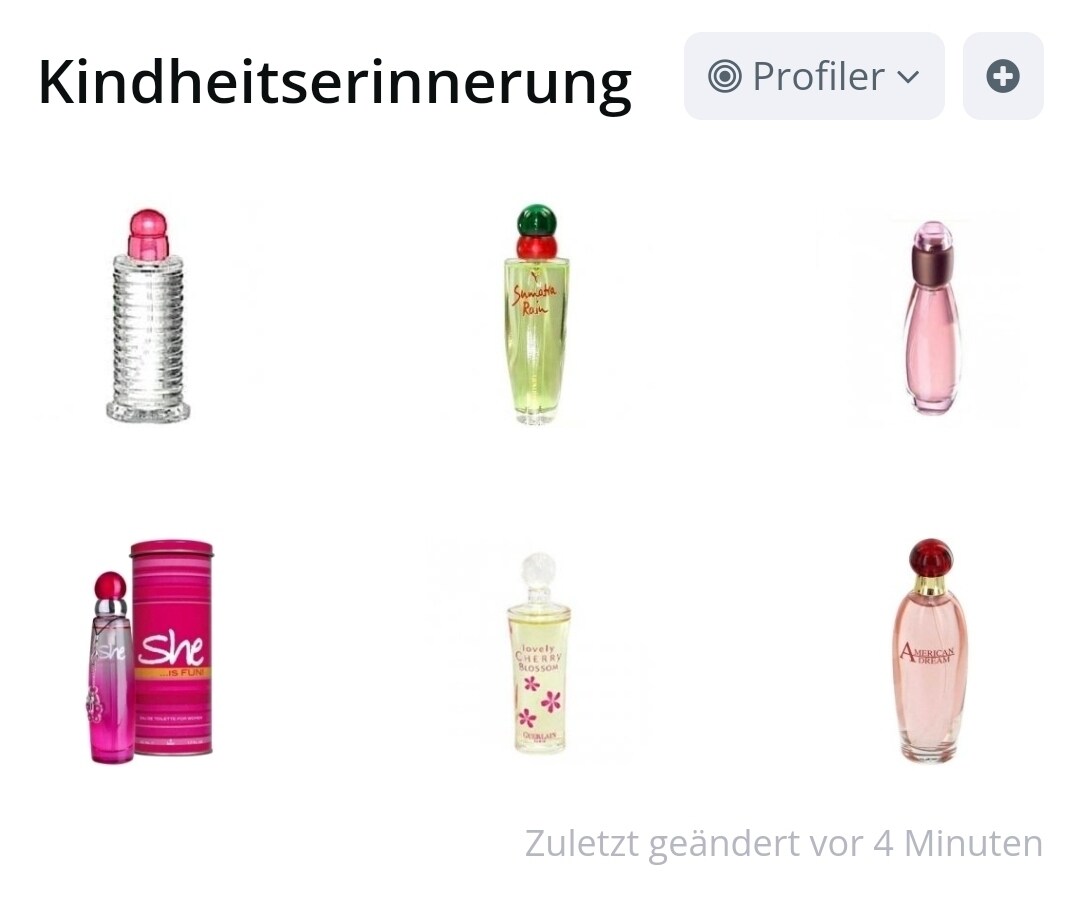Click the add plus icon button
Image resolution: width=1080 pixels, height=902 pixels.
coord(1002,76)
